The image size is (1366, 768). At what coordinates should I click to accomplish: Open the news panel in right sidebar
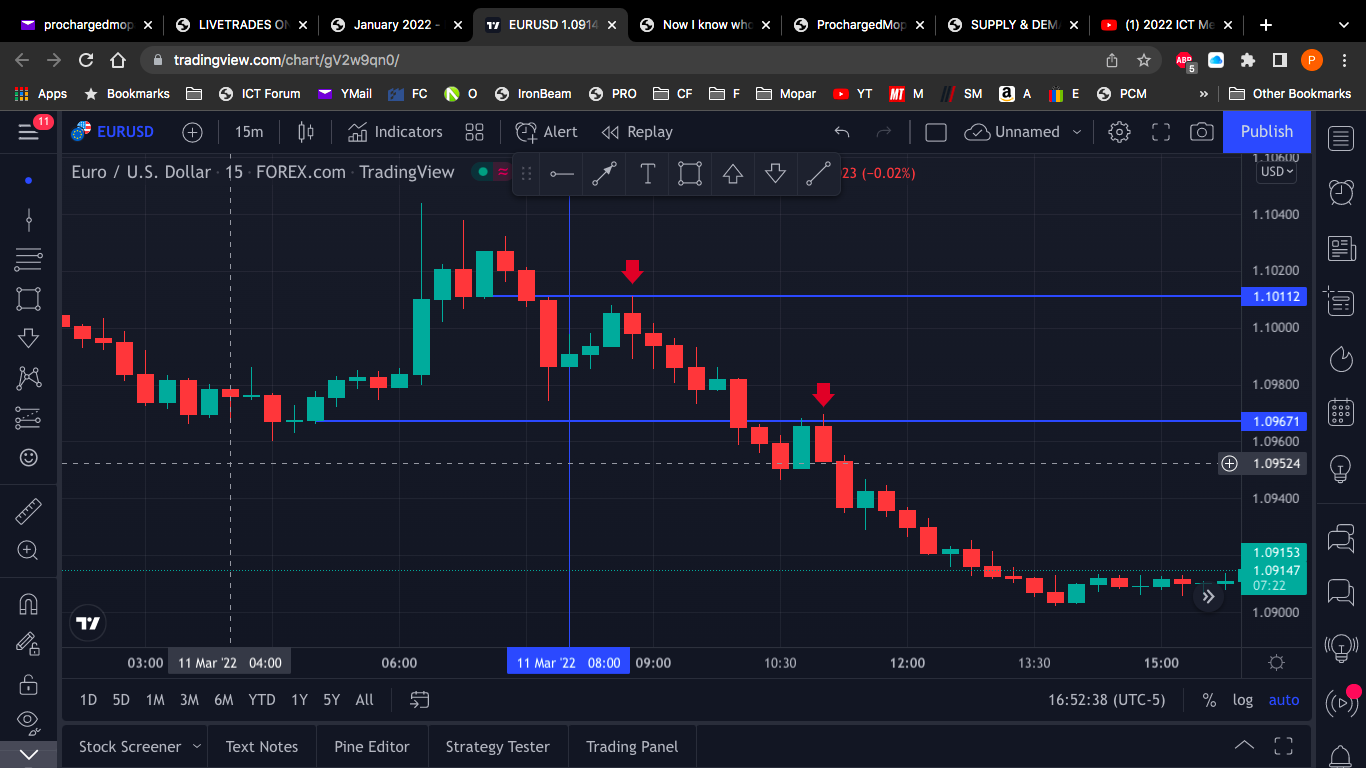coord(1341,248)
